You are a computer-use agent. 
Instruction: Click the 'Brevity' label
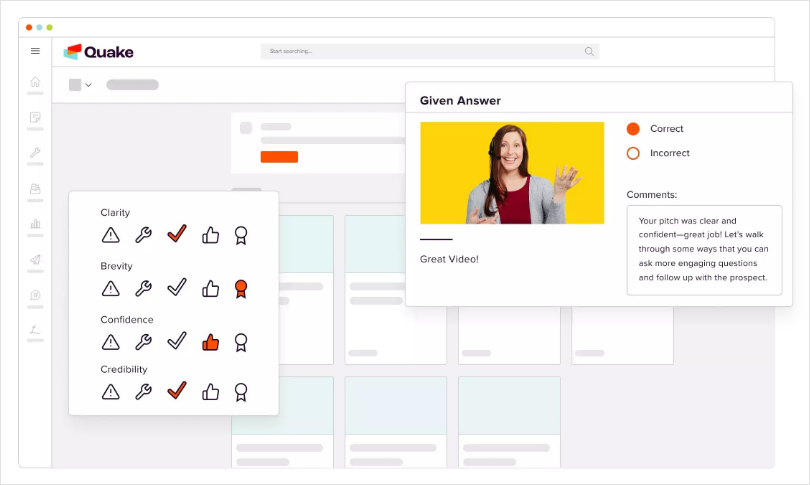(x=116, y=266)
